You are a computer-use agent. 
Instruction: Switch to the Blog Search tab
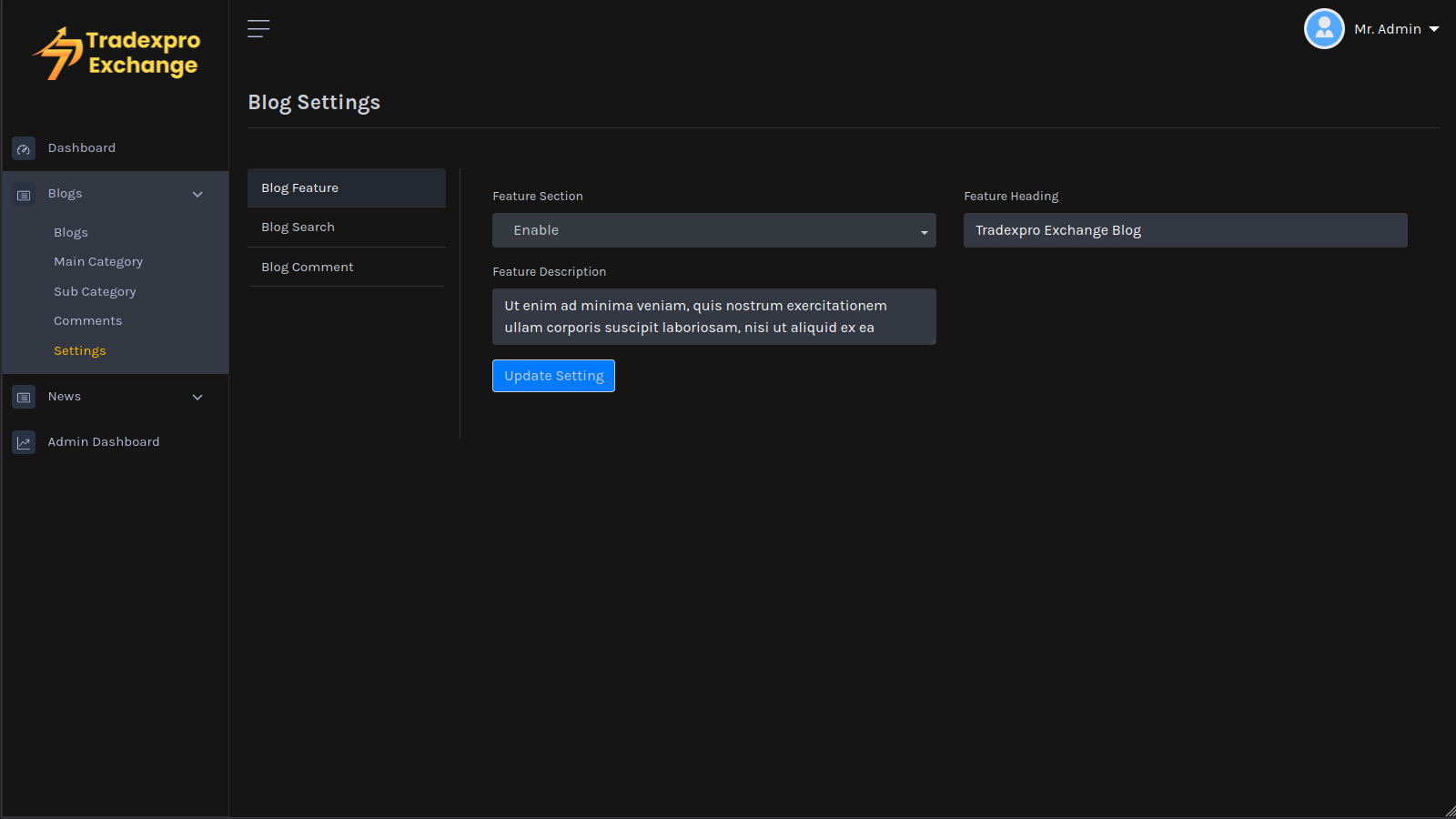click(298, 227)
